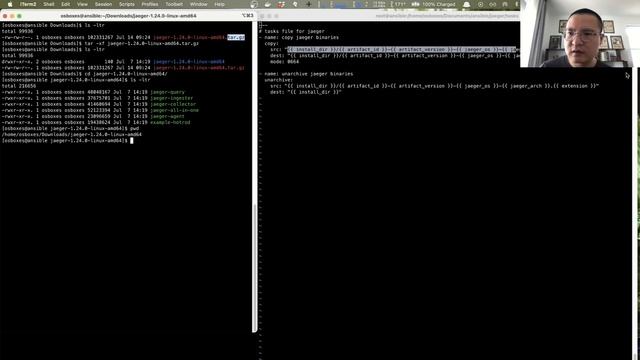Click the last dest '{{ install_dir }}' line

pyautogui.click(x=305, y=92)
